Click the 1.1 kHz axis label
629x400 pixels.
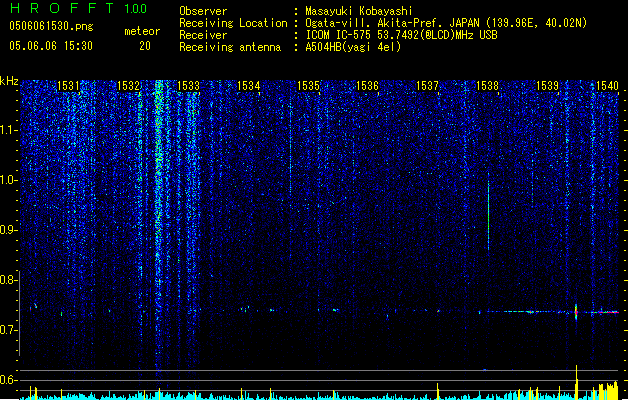[x=8, y=130]
